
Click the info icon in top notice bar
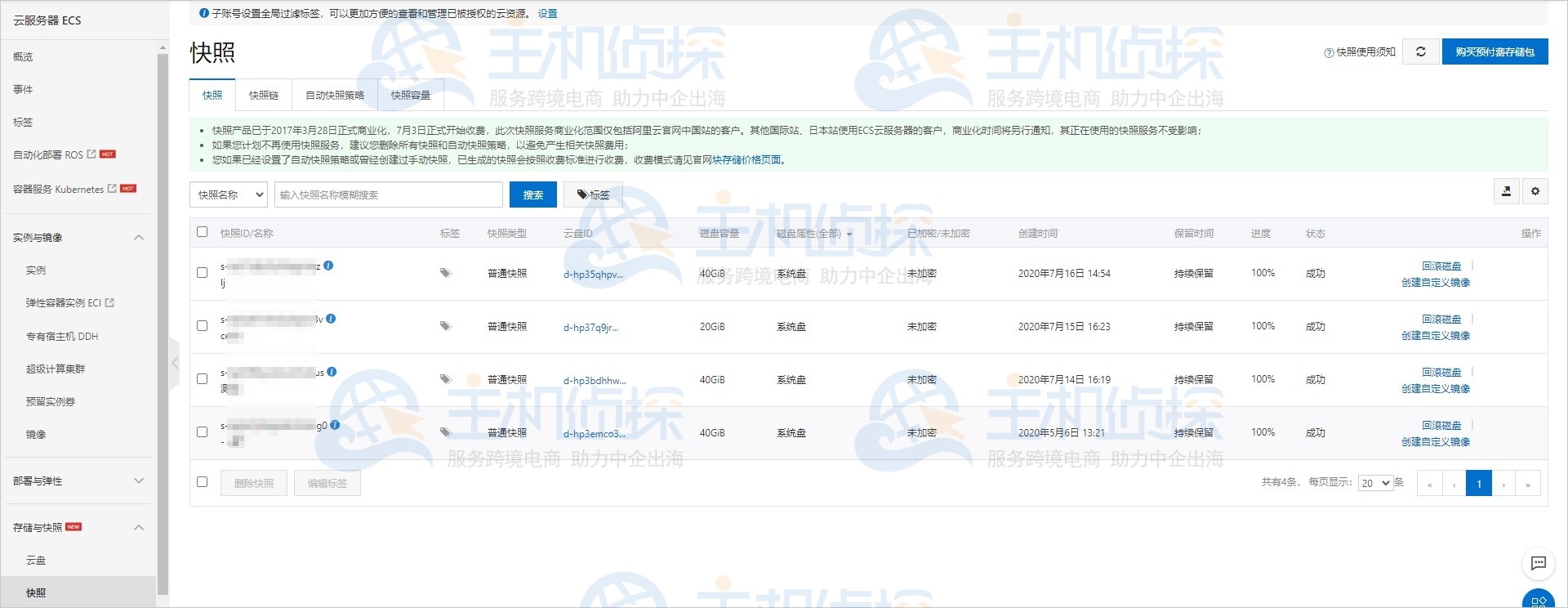pyautogui.click(x=204, y=13)
